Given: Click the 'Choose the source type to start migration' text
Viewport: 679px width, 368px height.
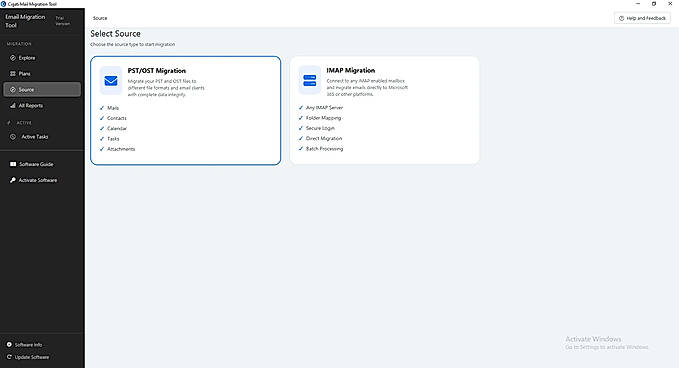Looking at the screenshot, I should tap(133, 44).
